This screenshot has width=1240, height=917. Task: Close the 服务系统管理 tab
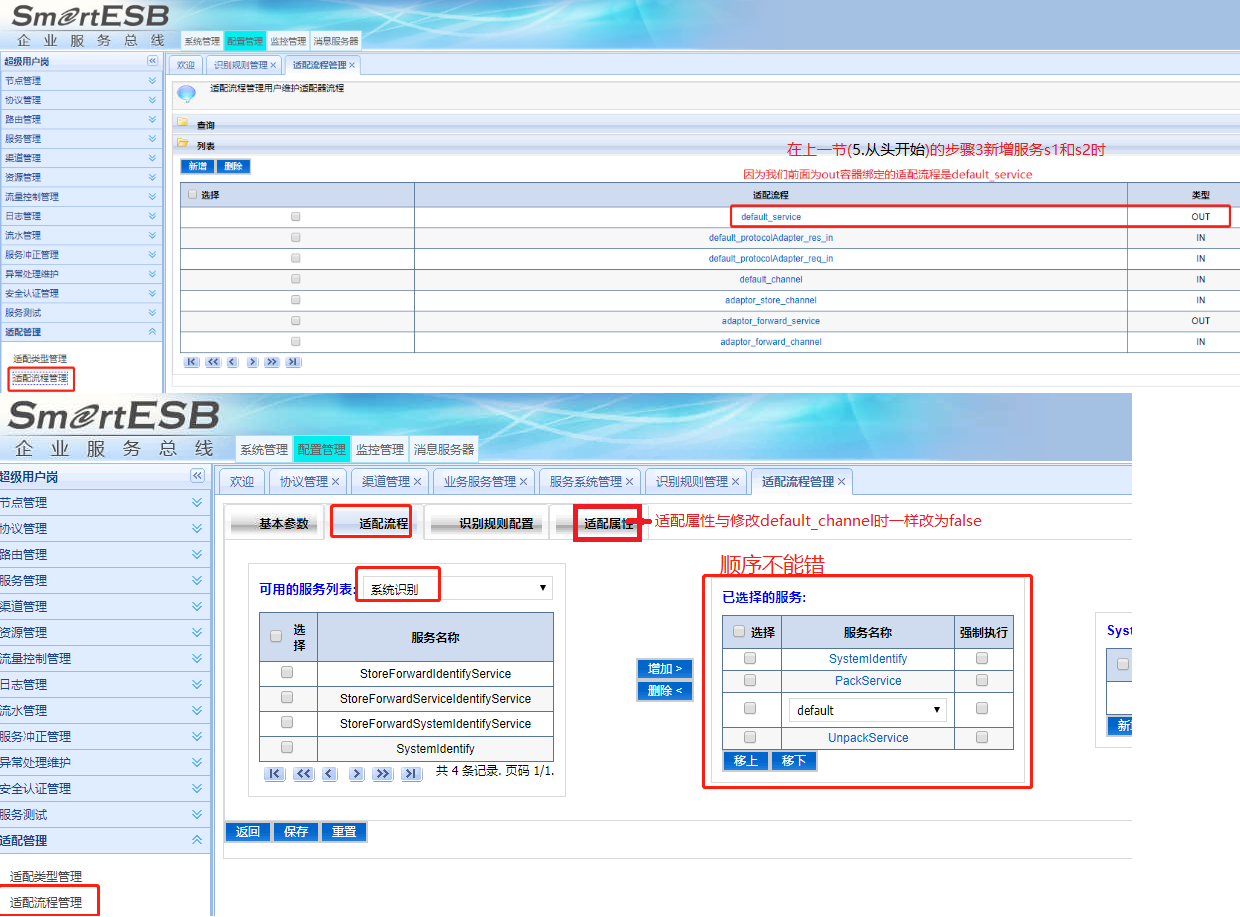coord(632,482)
